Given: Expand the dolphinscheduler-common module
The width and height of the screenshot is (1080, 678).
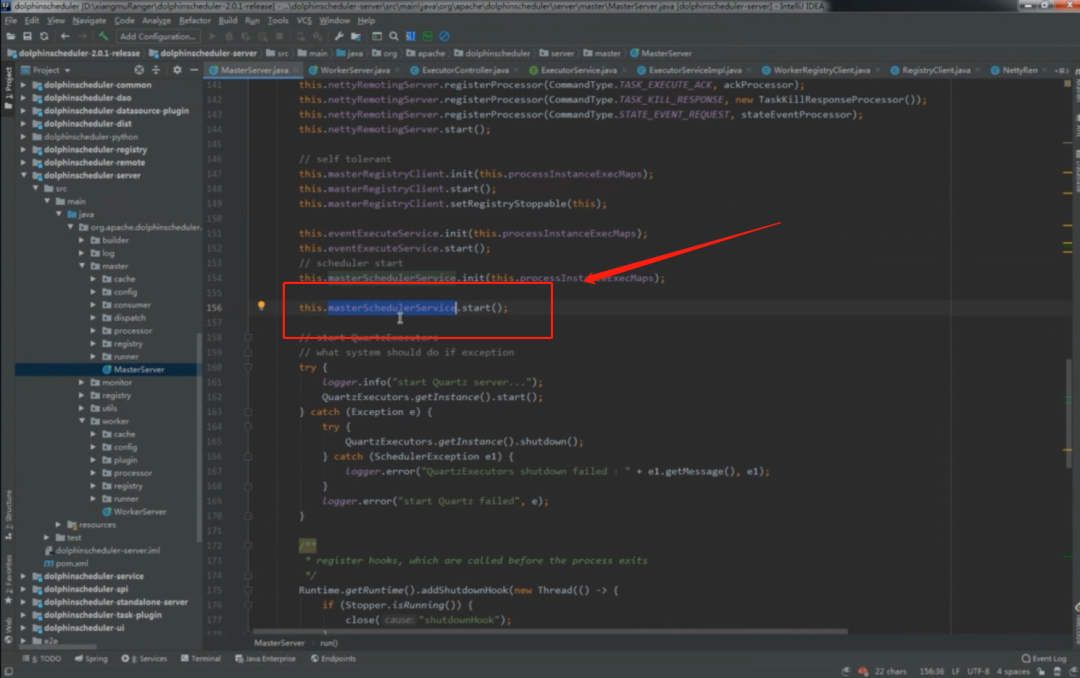Looking at the screenshot, I should pyautogui.click(x=23, y=85).
